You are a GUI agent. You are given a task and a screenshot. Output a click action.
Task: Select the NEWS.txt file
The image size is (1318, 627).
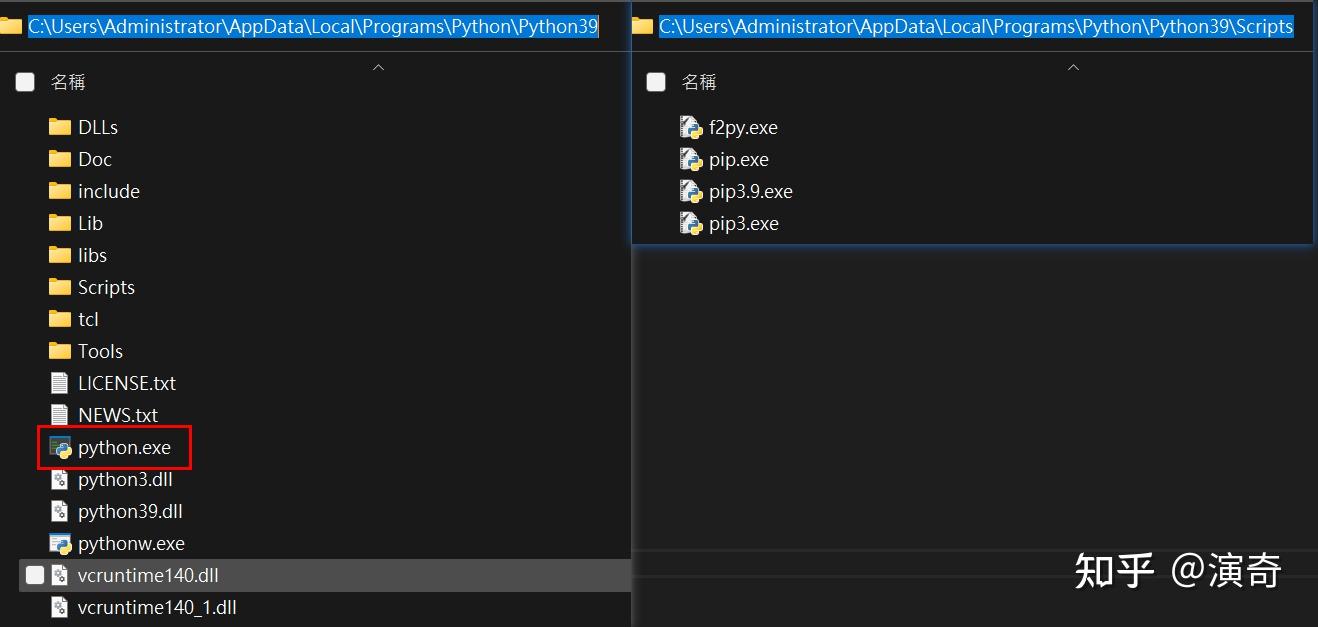pos(104,415)
